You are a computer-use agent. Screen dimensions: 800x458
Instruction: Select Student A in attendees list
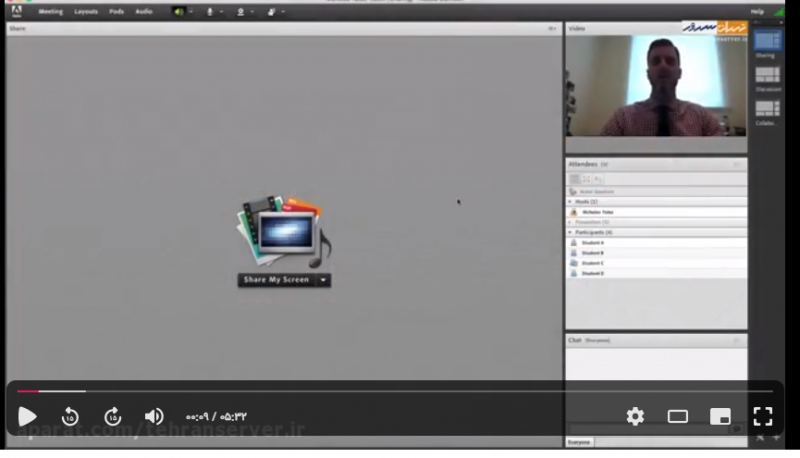(x=593, y=243)
